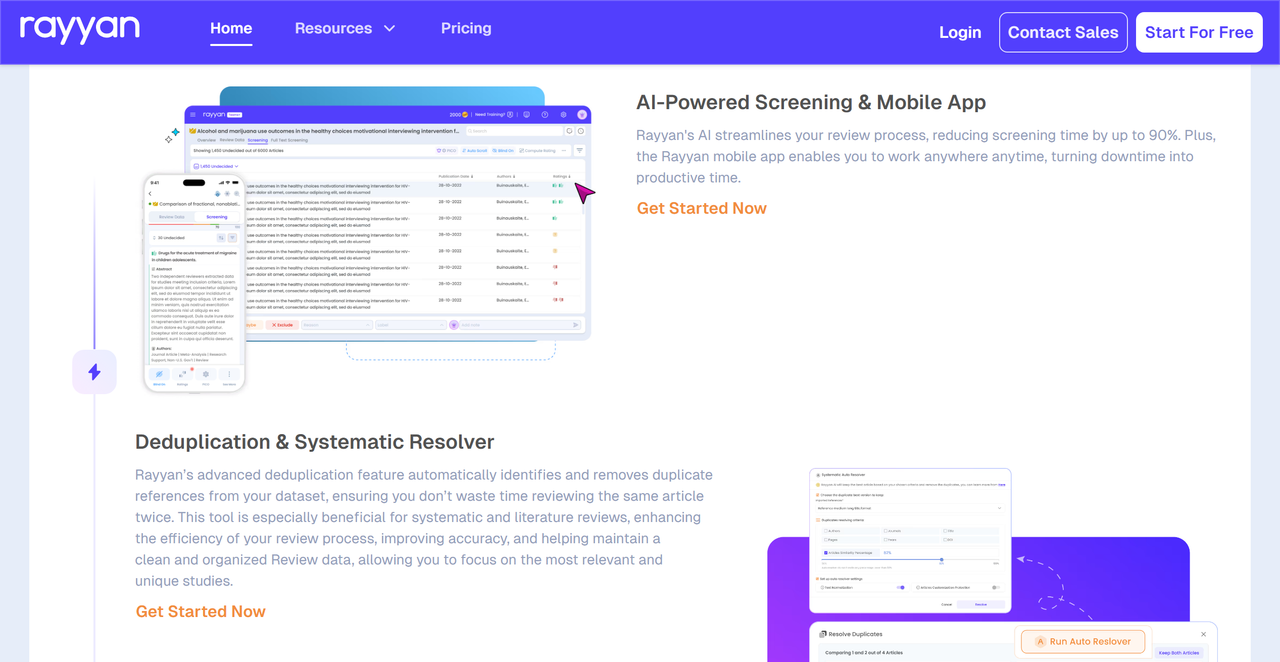The image size is (1280, 662).
Task: Select the Full Text Screening tab
Action: coord(289,140)
